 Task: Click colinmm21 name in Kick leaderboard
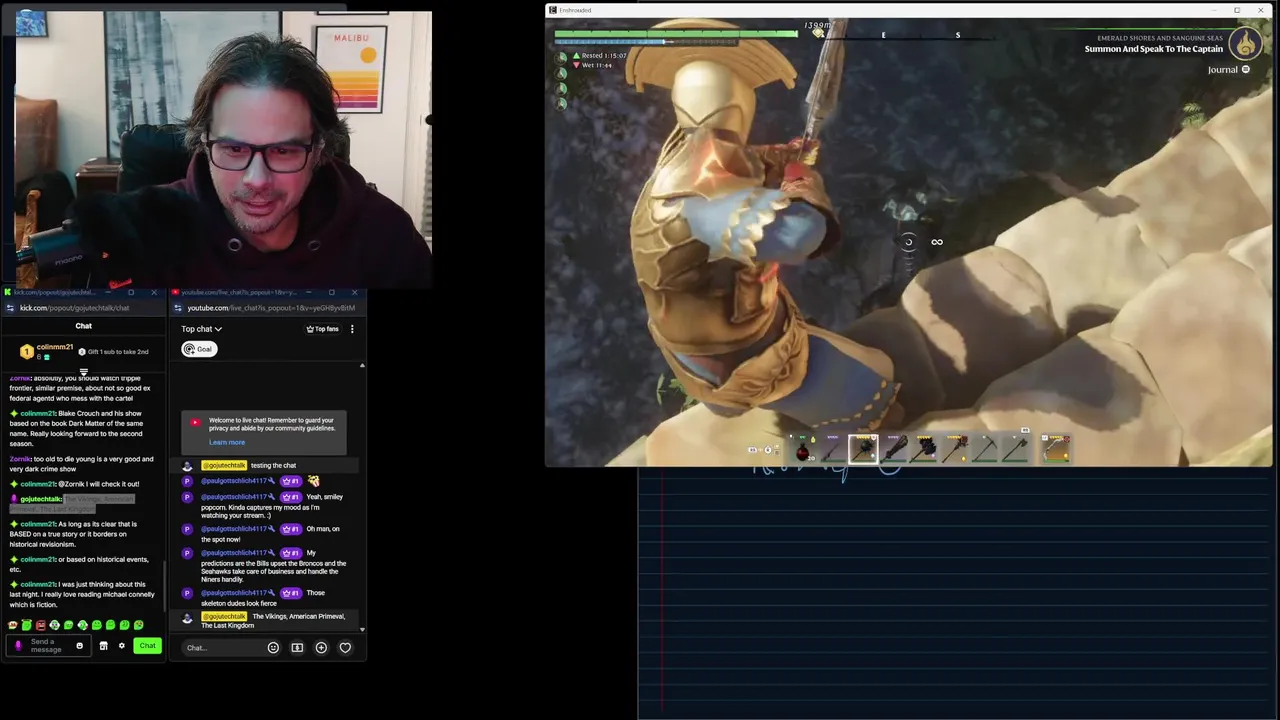click(x=55, y=347)
